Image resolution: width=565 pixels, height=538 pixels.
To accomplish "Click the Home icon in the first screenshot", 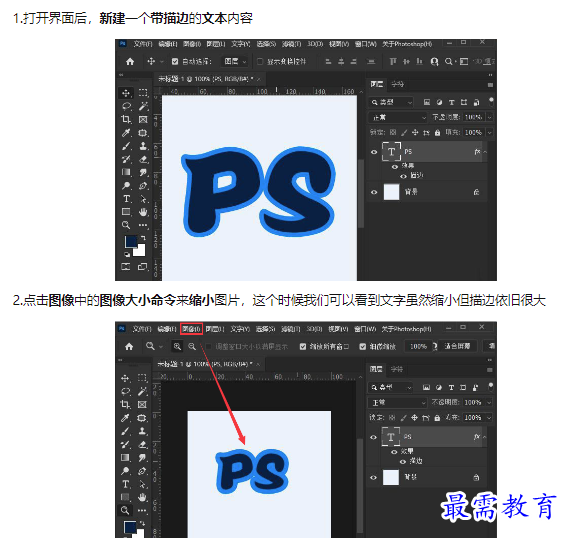I will 130,62.
